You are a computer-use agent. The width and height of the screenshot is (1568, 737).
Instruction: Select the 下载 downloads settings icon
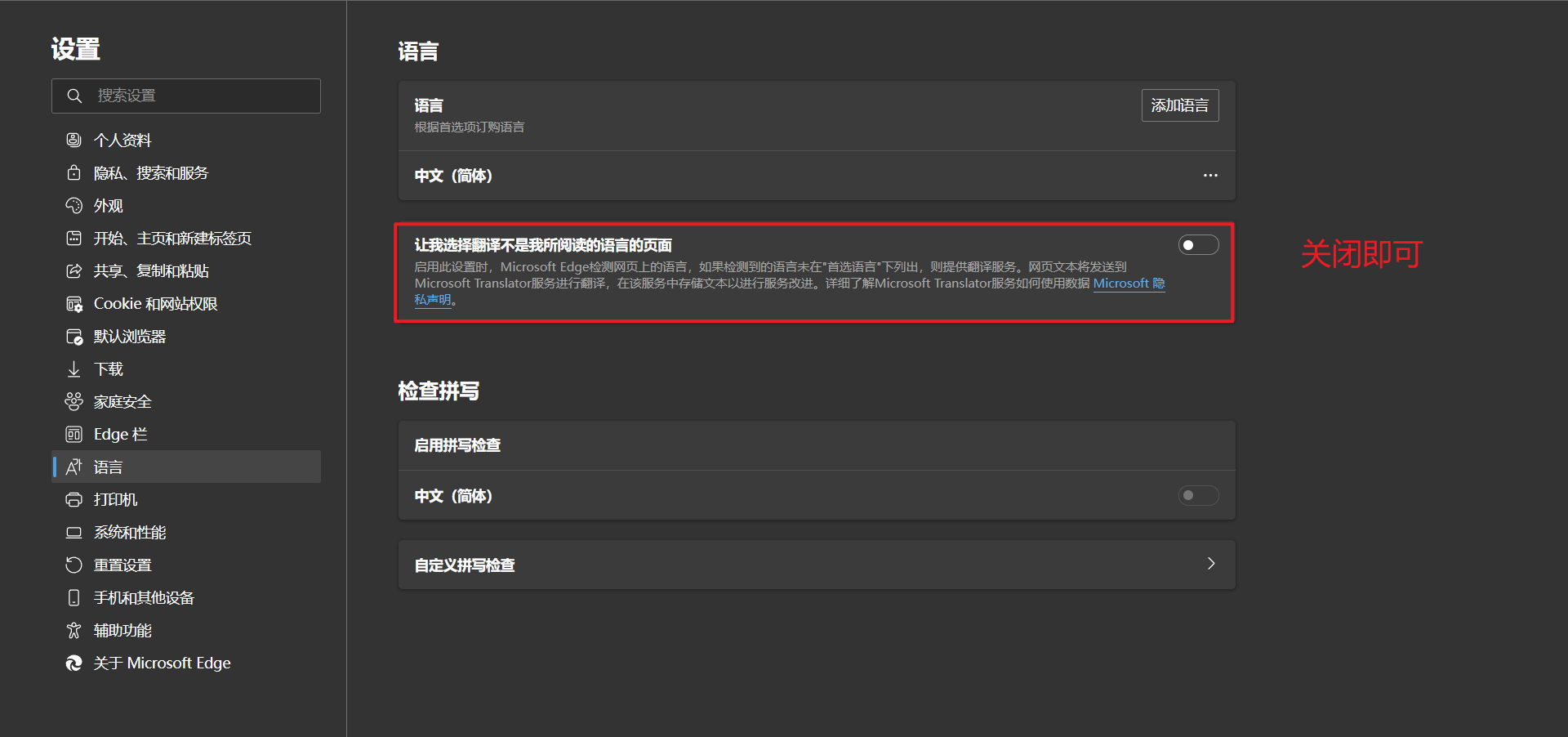pyautogui.click(x=74, y=368)
